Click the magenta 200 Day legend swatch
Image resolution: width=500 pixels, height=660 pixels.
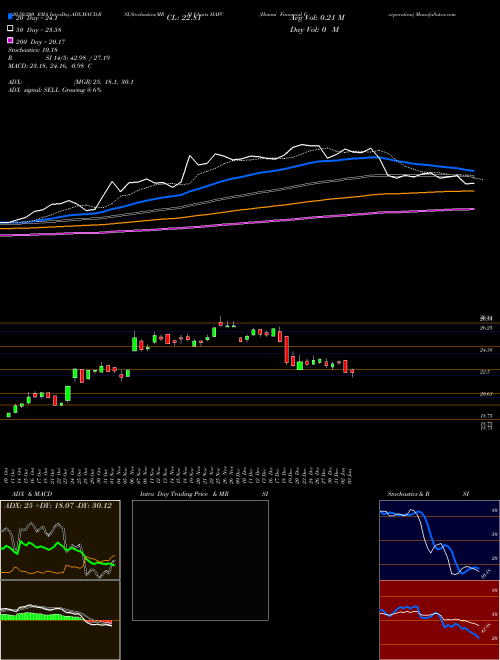coord(10,40)
